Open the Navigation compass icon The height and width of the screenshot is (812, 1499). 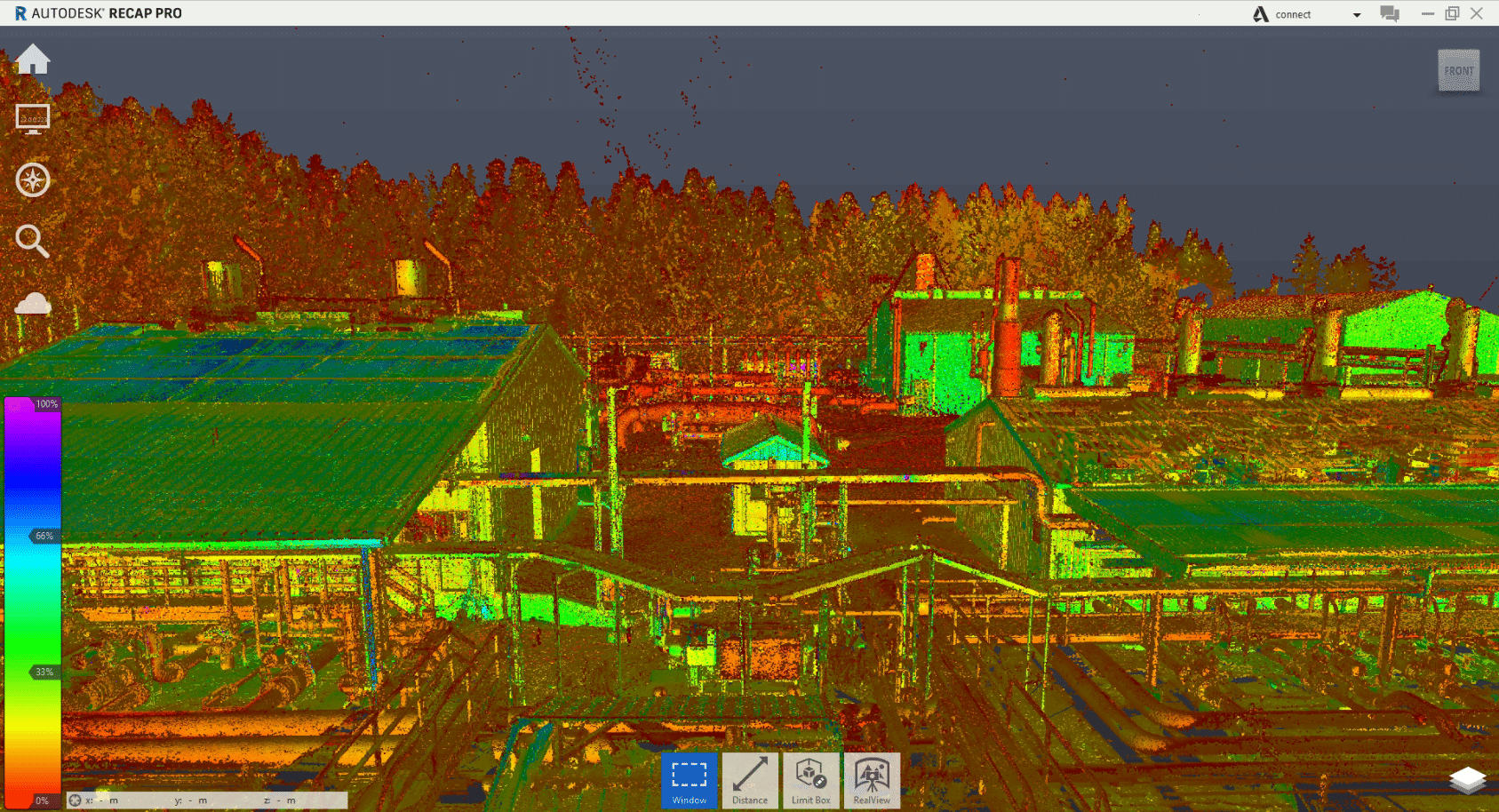(33, 179)
